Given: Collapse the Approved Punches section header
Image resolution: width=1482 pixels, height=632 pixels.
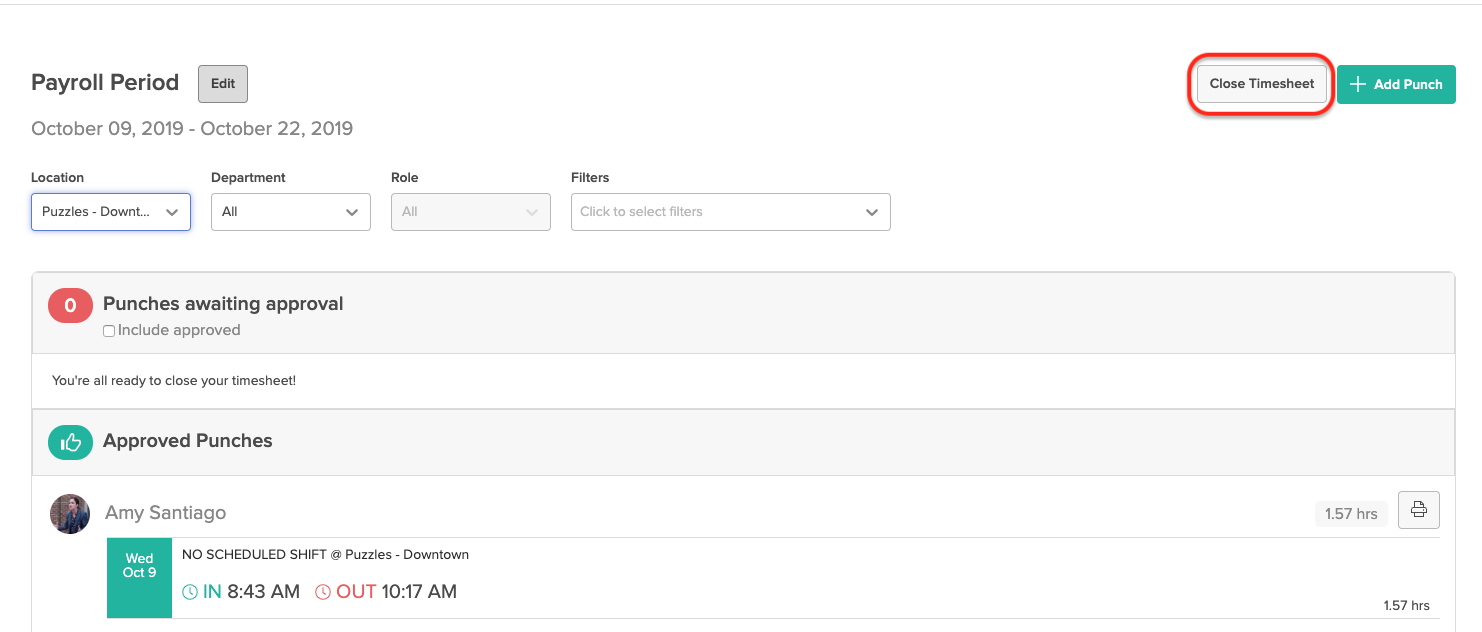Looking at the screenshot, I should (x=188, y=441).
